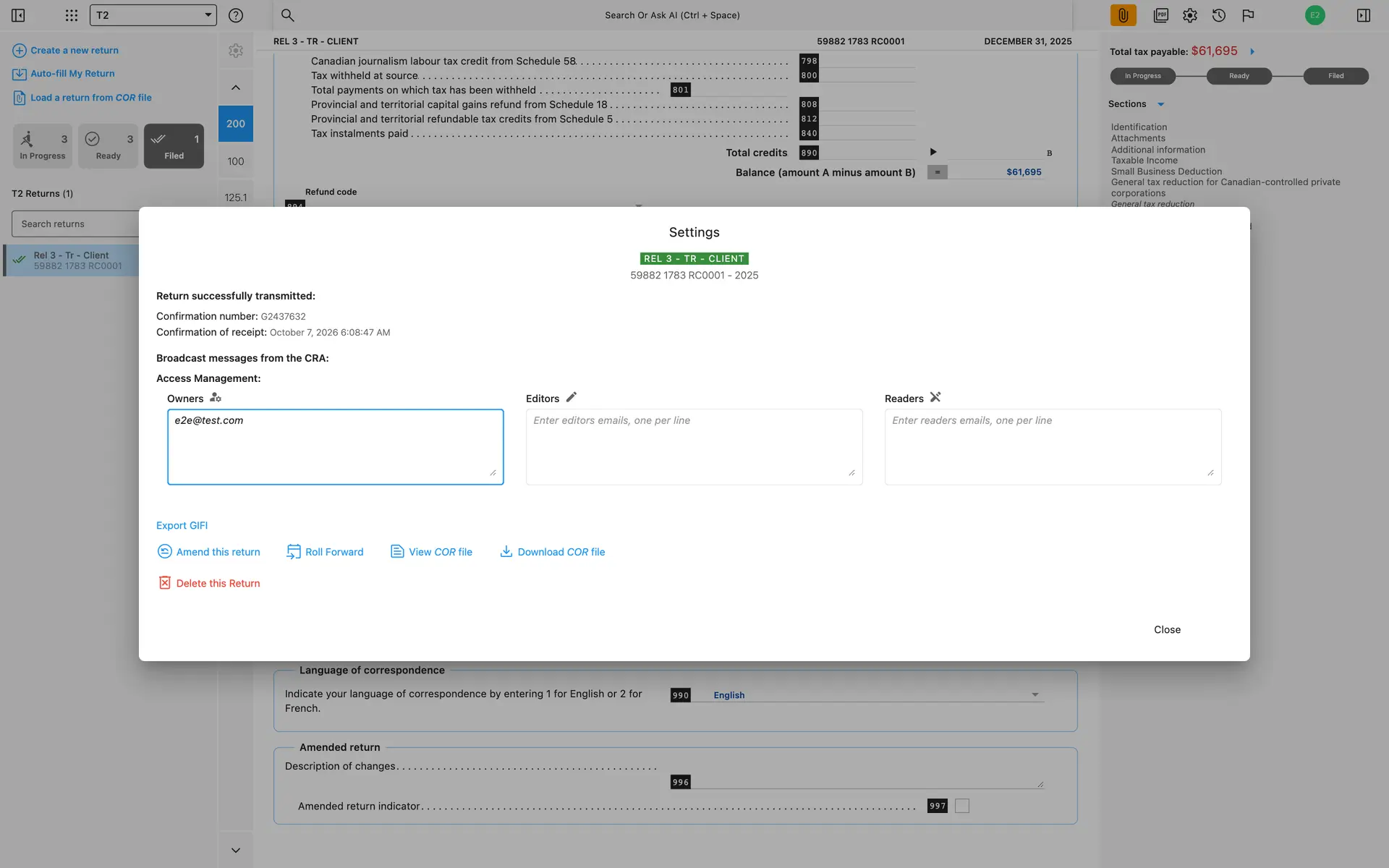Image resolution: width=1389 pixels, height=868 pixels.
Task: Select the Ready filter tab
Action: tap(108, 146)
